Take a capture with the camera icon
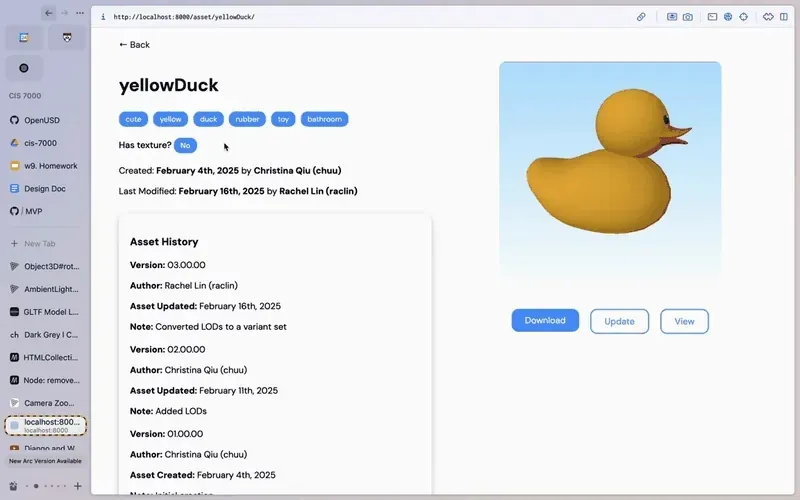 point(688,17)
